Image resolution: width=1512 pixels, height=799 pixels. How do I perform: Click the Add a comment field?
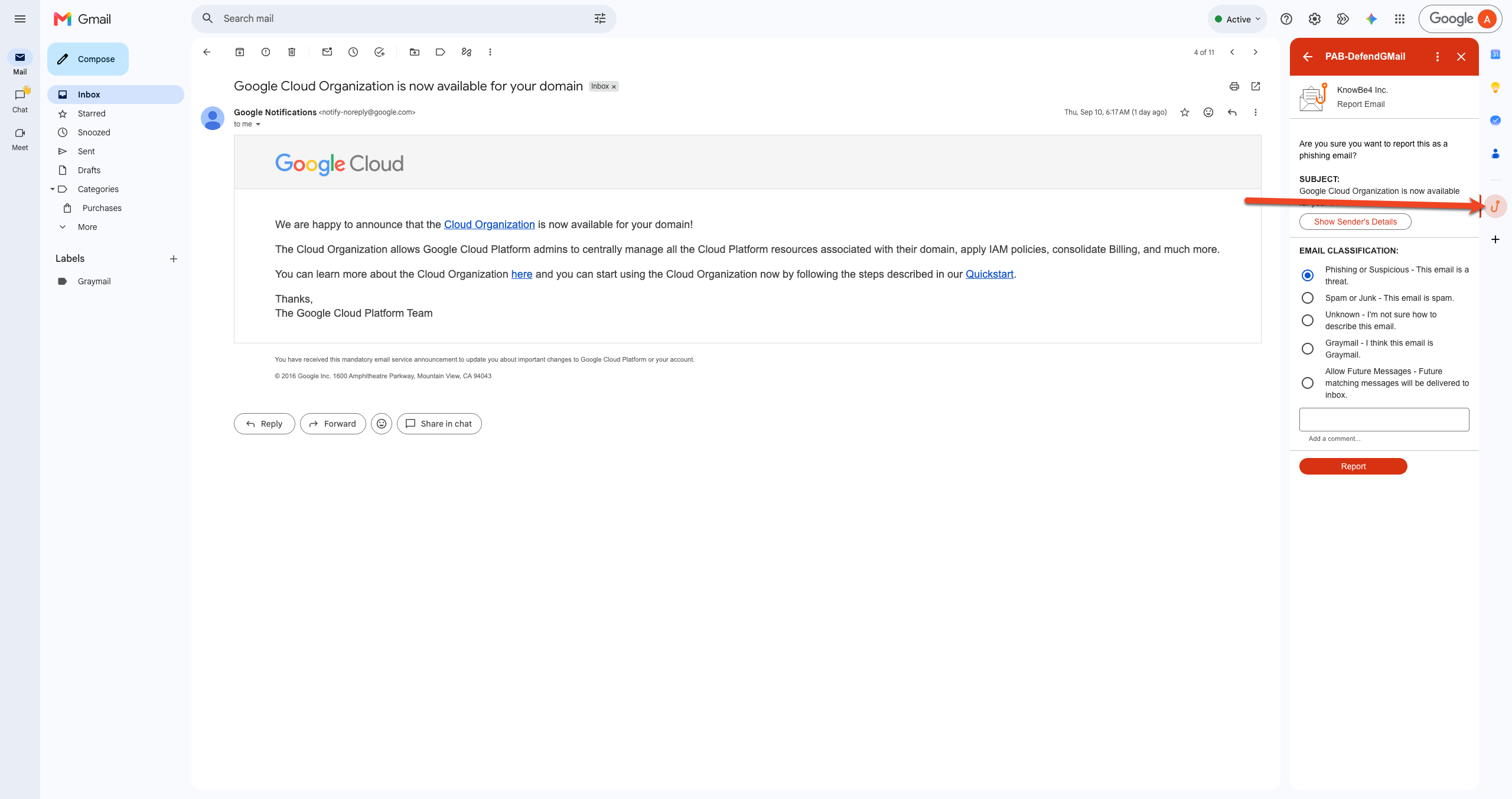(1384, 420)
